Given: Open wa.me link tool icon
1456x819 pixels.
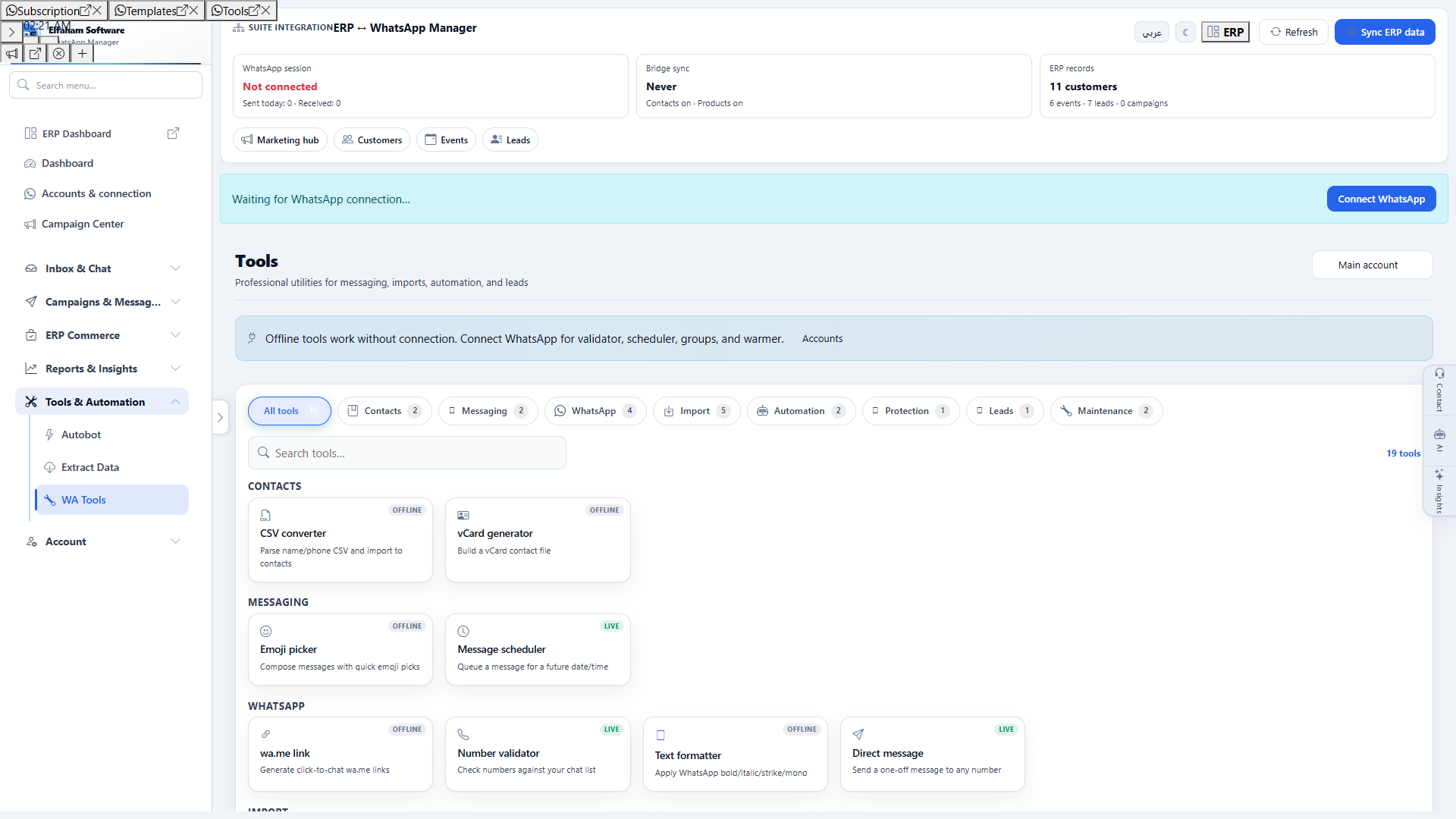Looking at the screenshot, I should point(266,734).
